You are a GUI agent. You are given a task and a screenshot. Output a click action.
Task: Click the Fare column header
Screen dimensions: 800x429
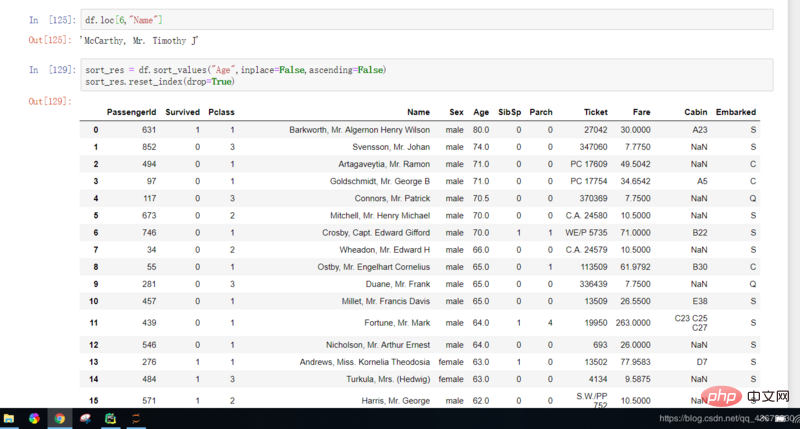[x=641, y=112]
